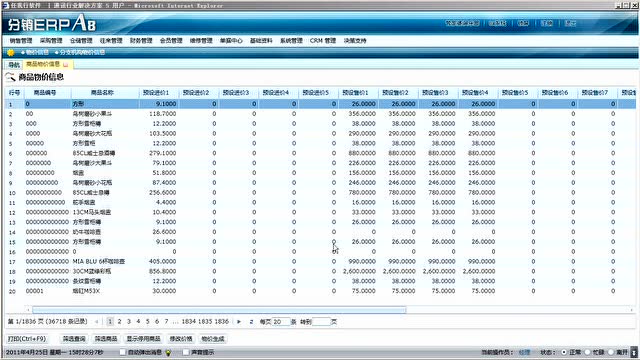640x360 pixels.
Task: Open the 系统管理 menu
Action: point(291,40)
